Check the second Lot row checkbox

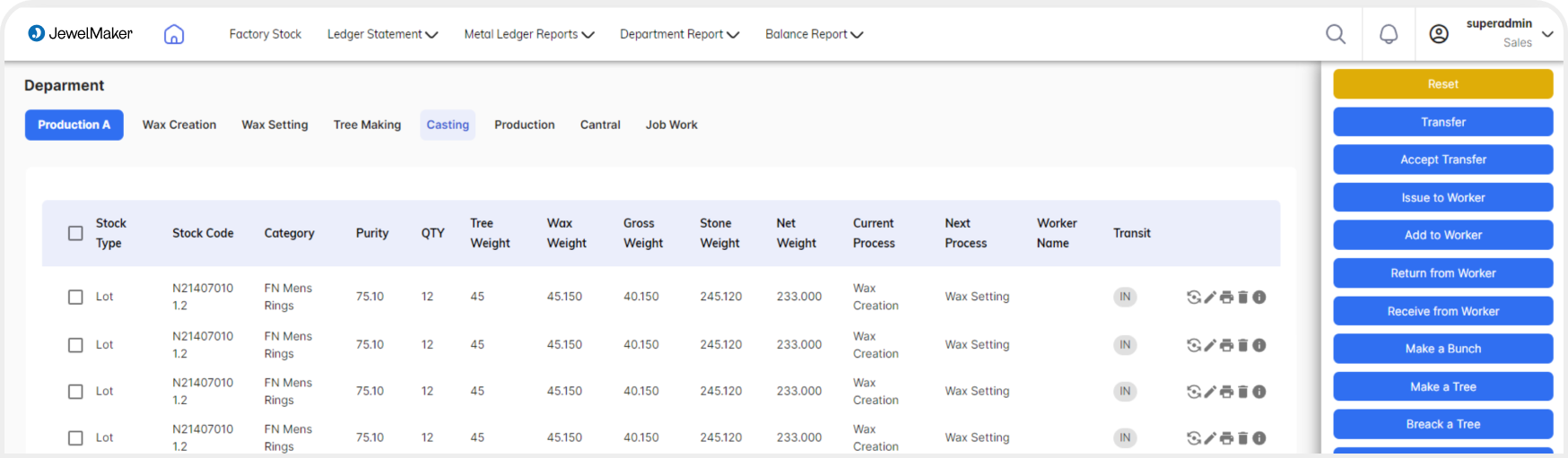coord(75,345)
